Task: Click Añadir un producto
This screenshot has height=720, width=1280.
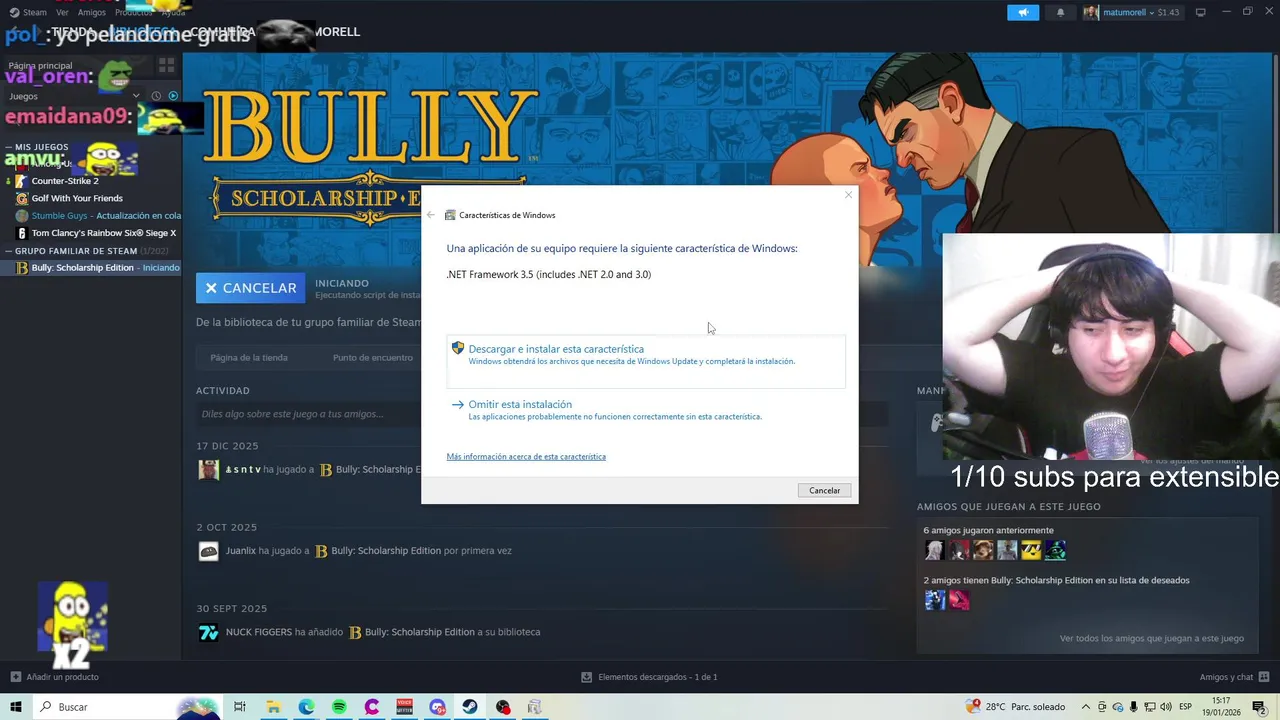Action: 55,677
